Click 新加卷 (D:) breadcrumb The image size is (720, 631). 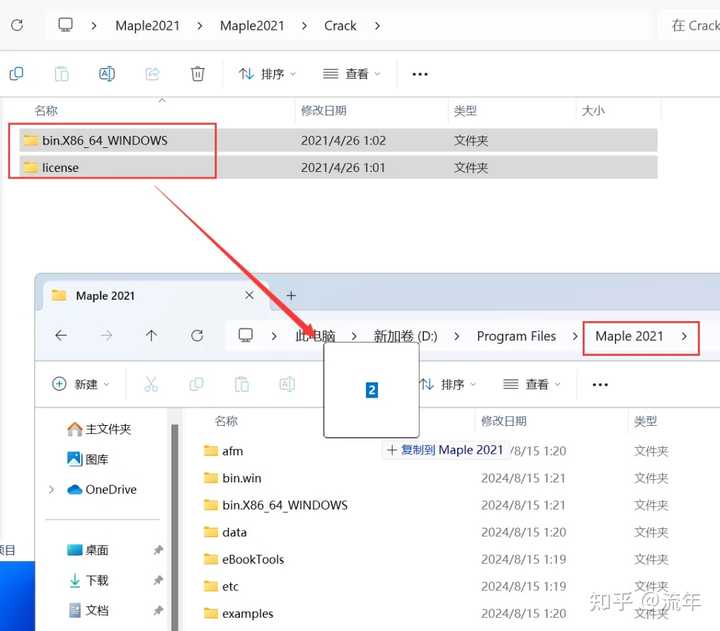(405, 336)
